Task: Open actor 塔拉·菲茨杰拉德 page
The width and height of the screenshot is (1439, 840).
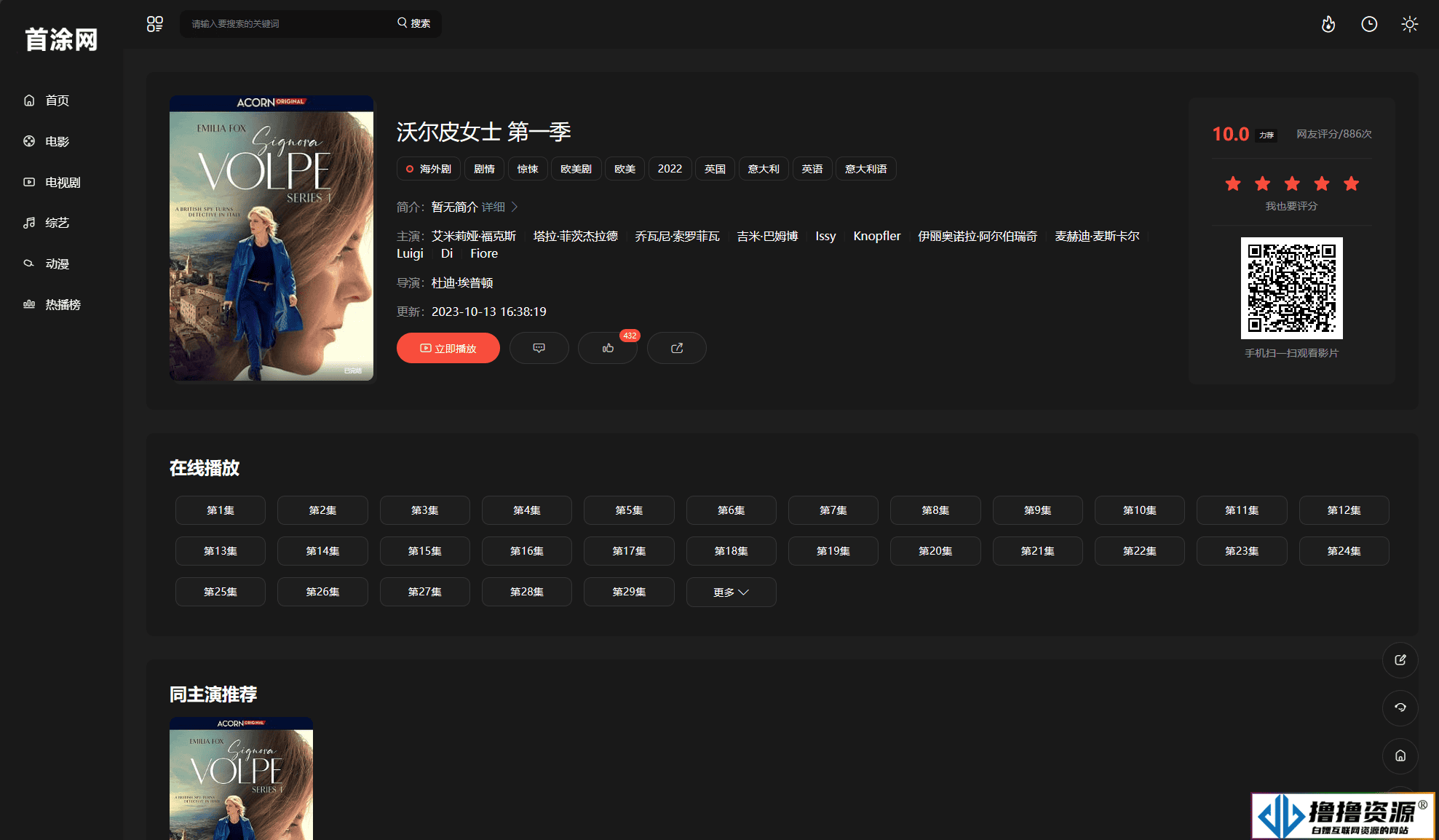Action: tap(576, 236)
